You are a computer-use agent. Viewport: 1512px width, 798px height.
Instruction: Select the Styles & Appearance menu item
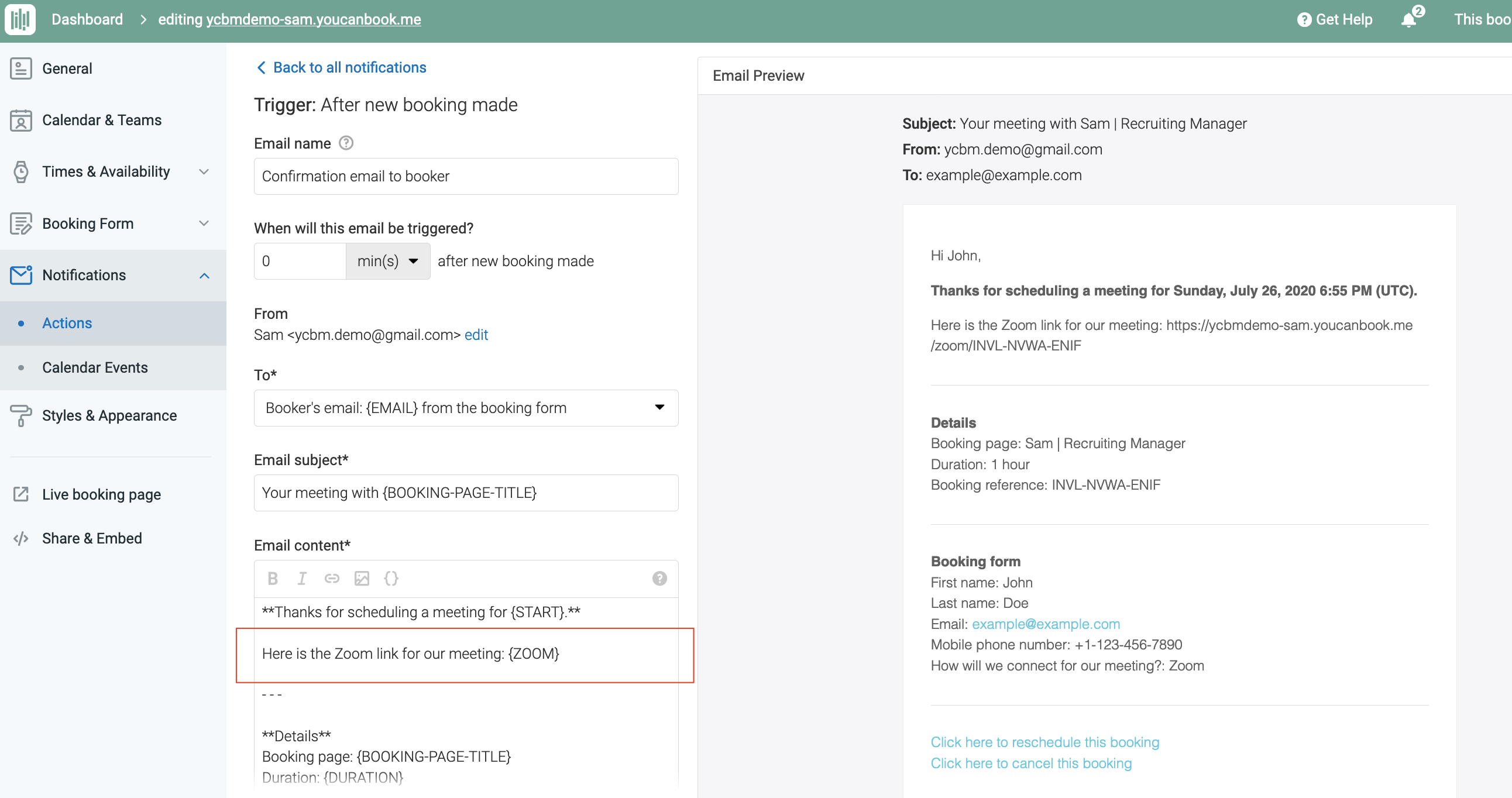(x=109, y=414)
